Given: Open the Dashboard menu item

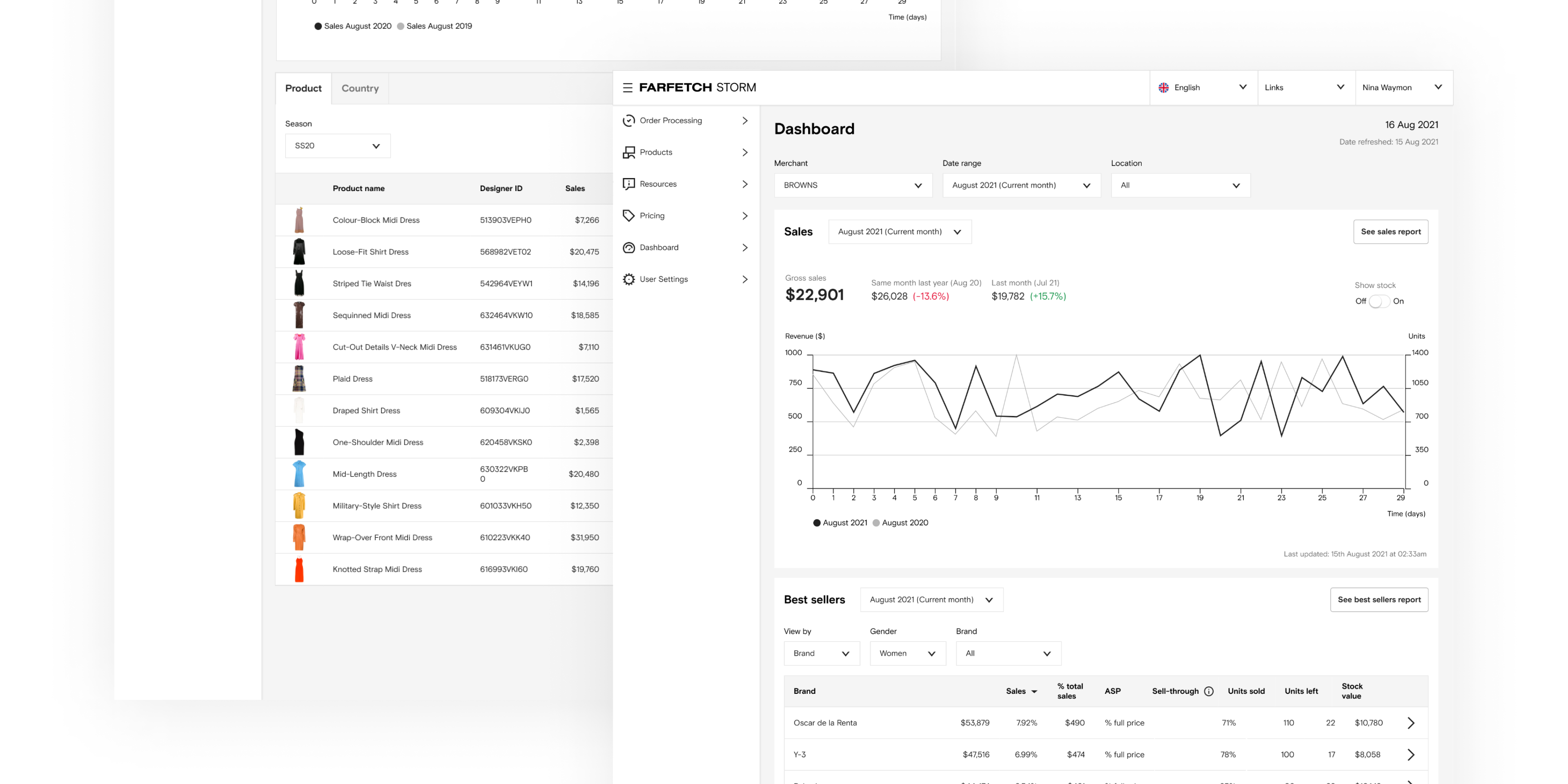Looking at the screenshot, I should [686, 248].
